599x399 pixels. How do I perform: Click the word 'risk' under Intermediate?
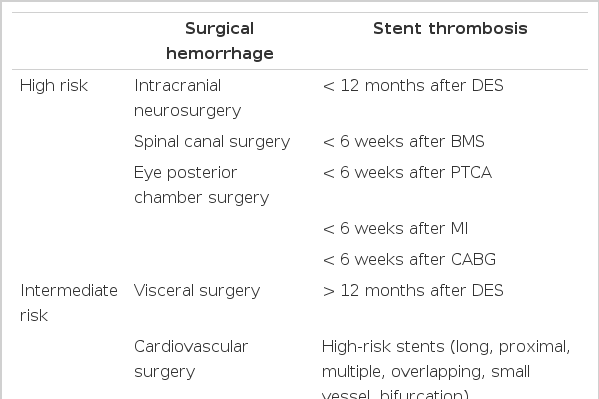pyautogui.click(x=34, y=316)
